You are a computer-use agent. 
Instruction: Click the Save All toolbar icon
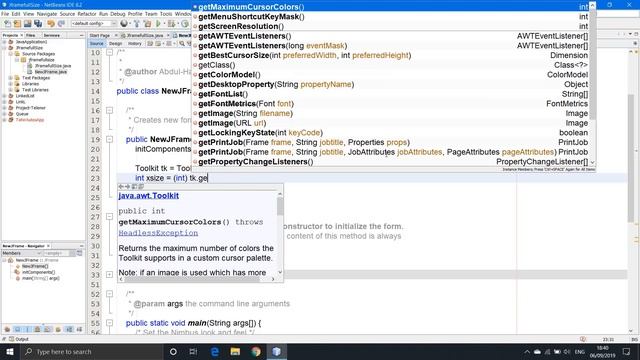click(38, 24)
